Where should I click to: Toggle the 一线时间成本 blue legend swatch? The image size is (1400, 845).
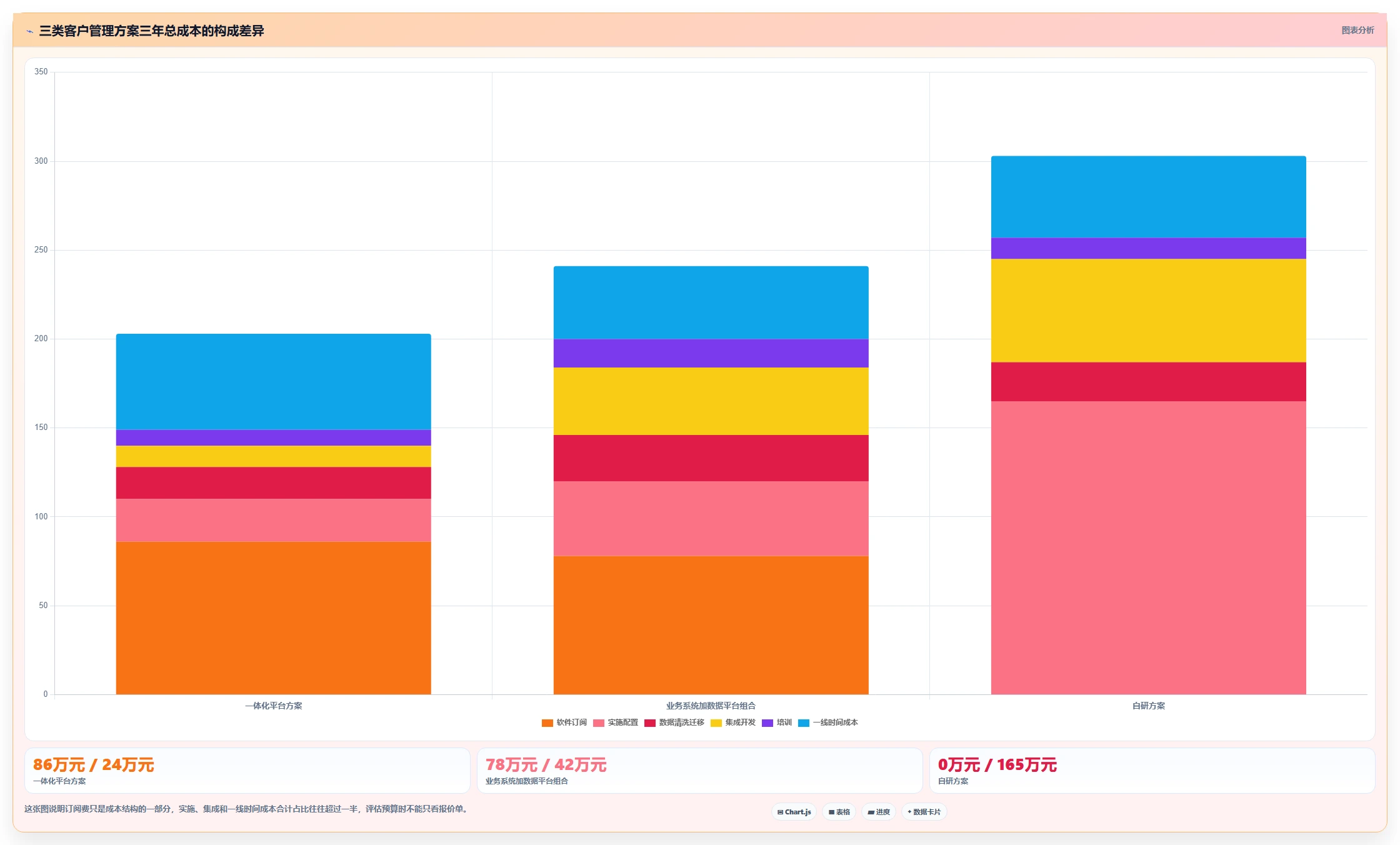(803, 723)
